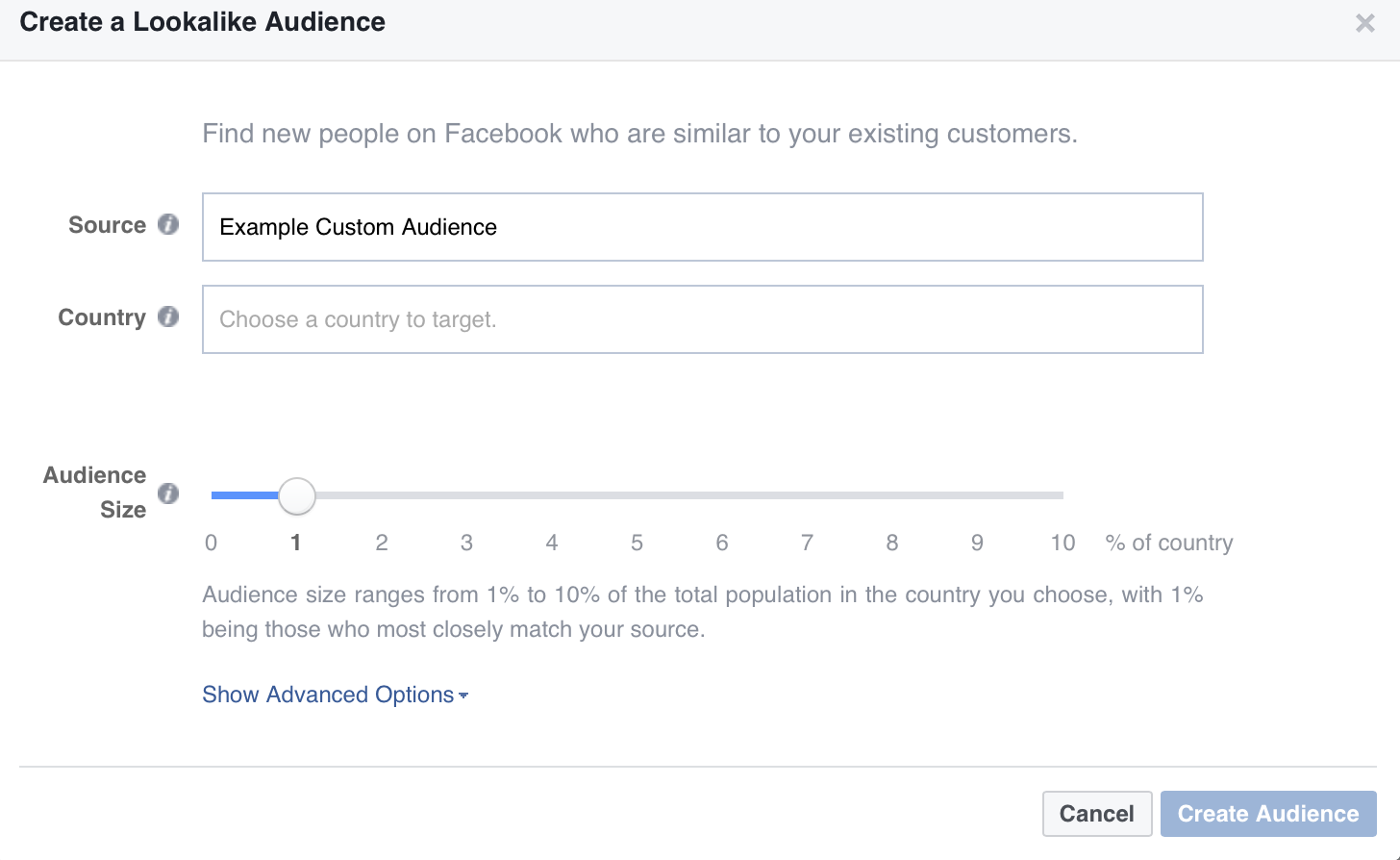This screenshot has height=860, width=1400.
Task: Set audience size to 2 on slider
Action: [x=382, y=495]
